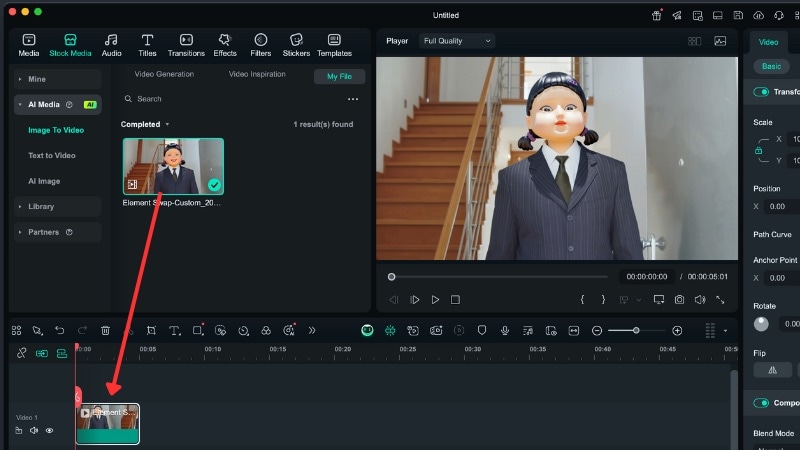Open the Completed filter dropdown
Image resolution: width=800 pixels, height=450 pixels.
coord(145,124)
